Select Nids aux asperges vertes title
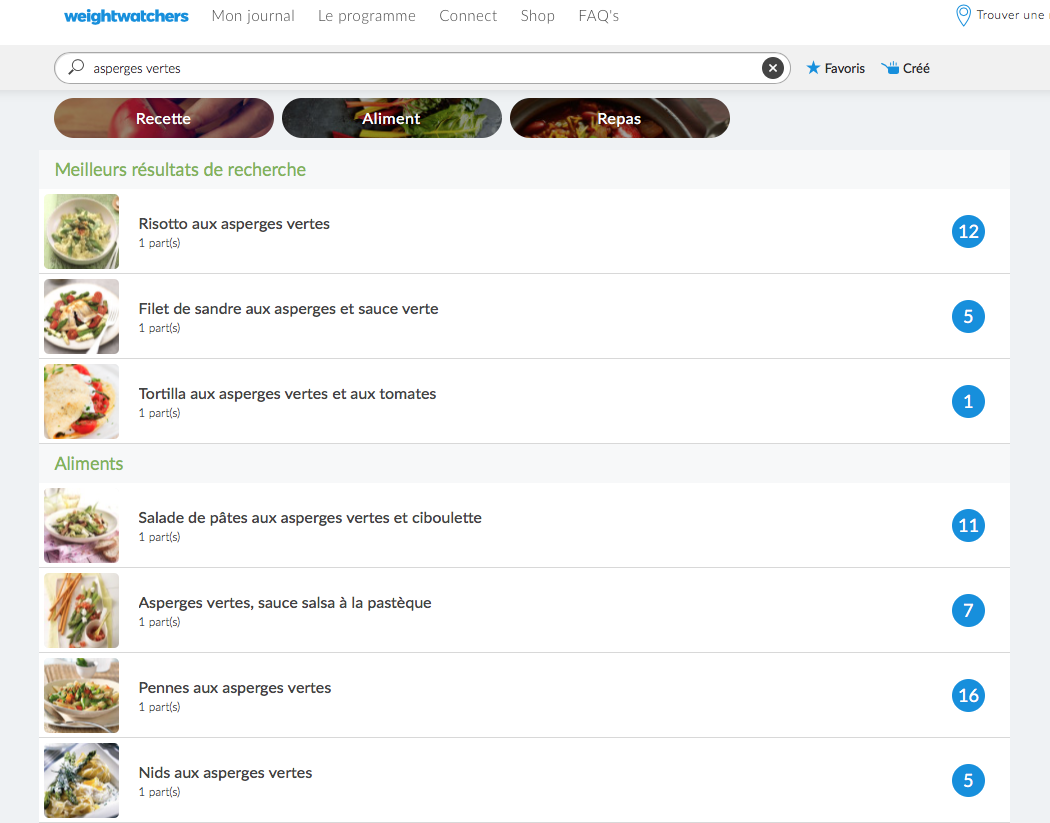 pos(225,773)
